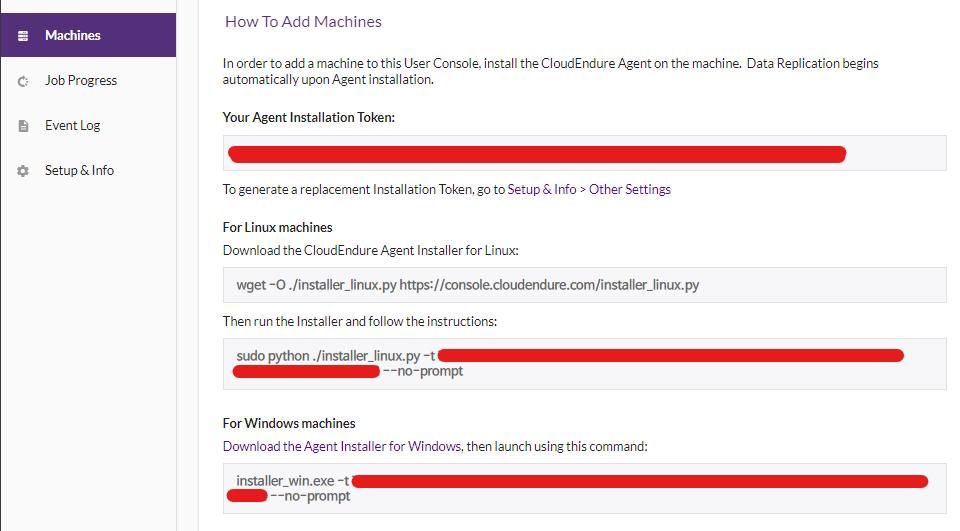The height and width of the screenshot is (531, 960).
Task: Click the 'Download the CloudEndure Agent Installer for Linux' text
Action: [x=370, y=250]
